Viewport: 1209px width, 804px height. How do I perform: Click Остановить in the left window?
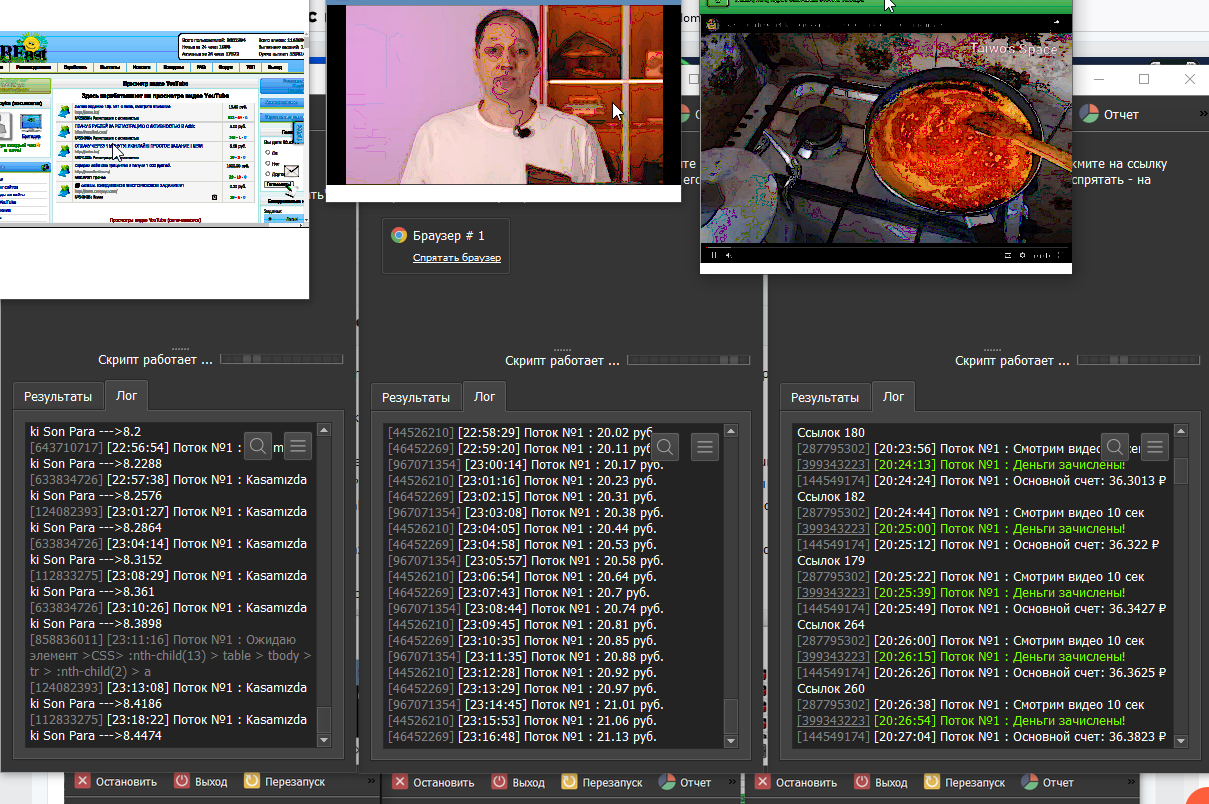pos(117,782)
